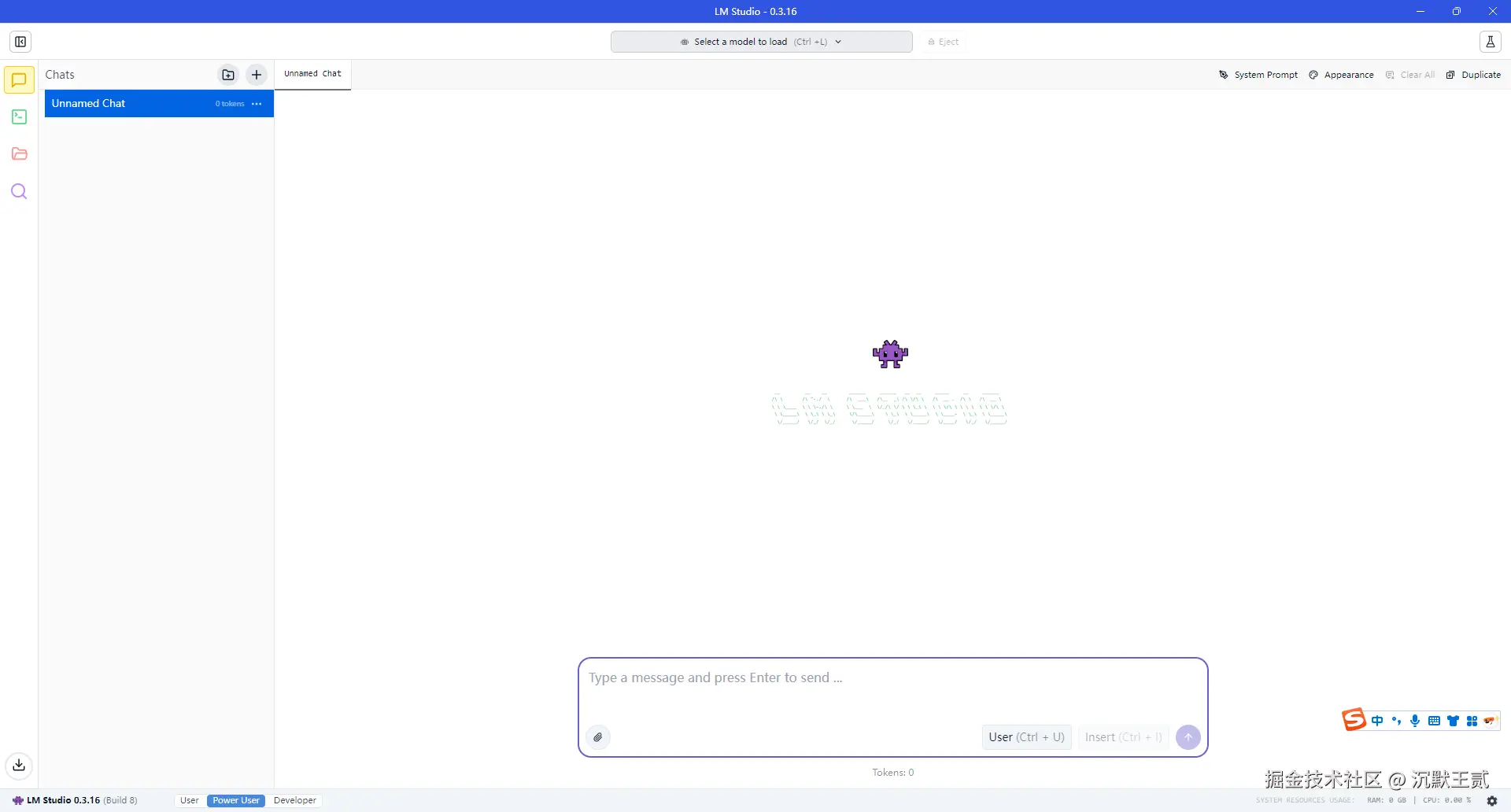Open Appearance options
Image resolution: width=1511 pixels, height=812 pixels.
tap(1342, 75)
